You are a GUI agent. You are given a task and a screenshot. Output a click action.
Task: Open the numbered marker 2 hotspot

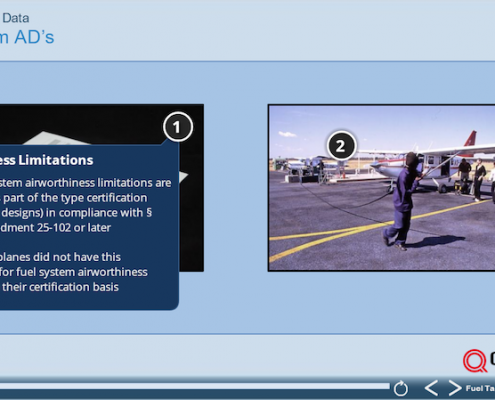pos(341,146)
